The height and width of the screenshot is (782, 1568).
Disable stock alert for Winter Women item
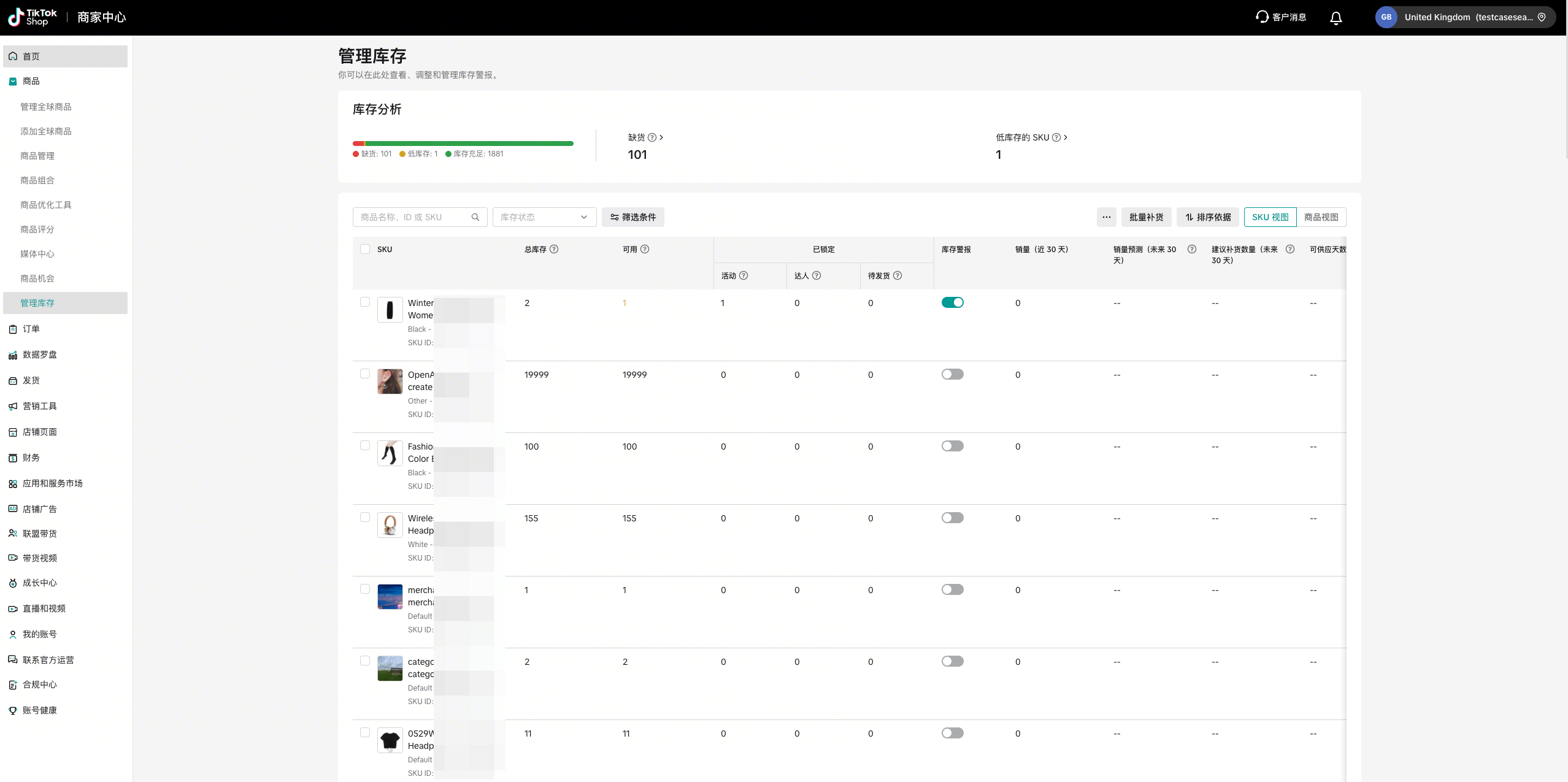(x=952, y=302)
